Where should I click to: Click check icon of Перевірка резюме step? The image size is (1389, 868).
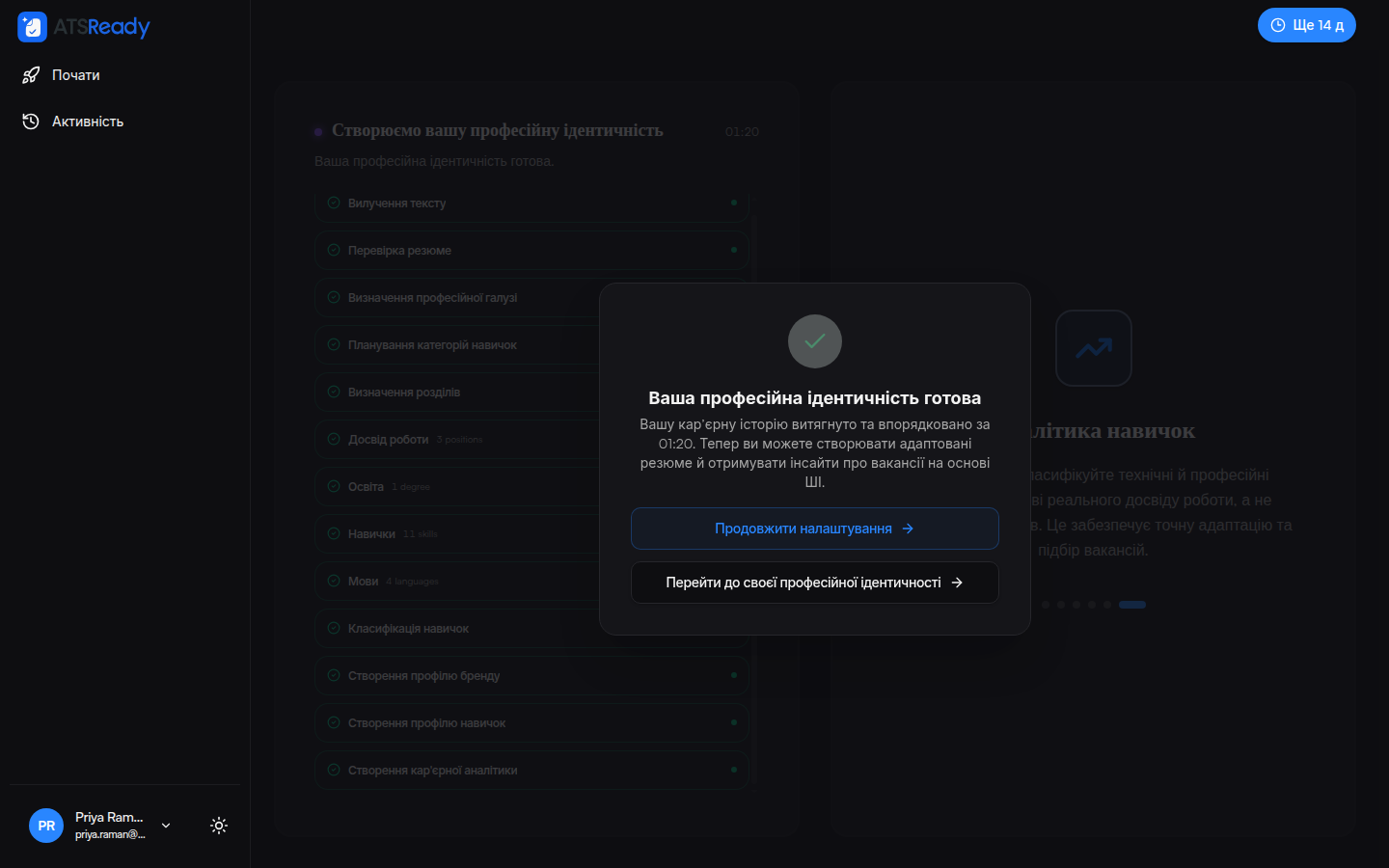pyautogui.click(x=334, y=250)
